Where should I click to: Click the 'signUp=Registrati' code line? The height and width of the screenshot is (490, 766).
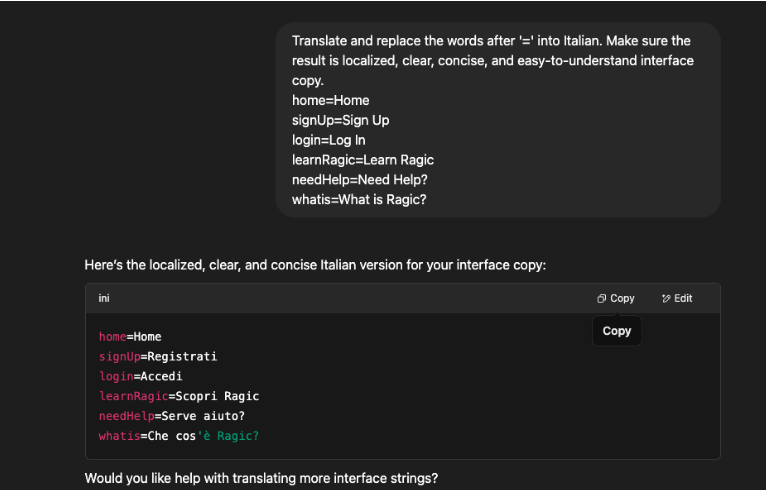click(x=158, y=357)
